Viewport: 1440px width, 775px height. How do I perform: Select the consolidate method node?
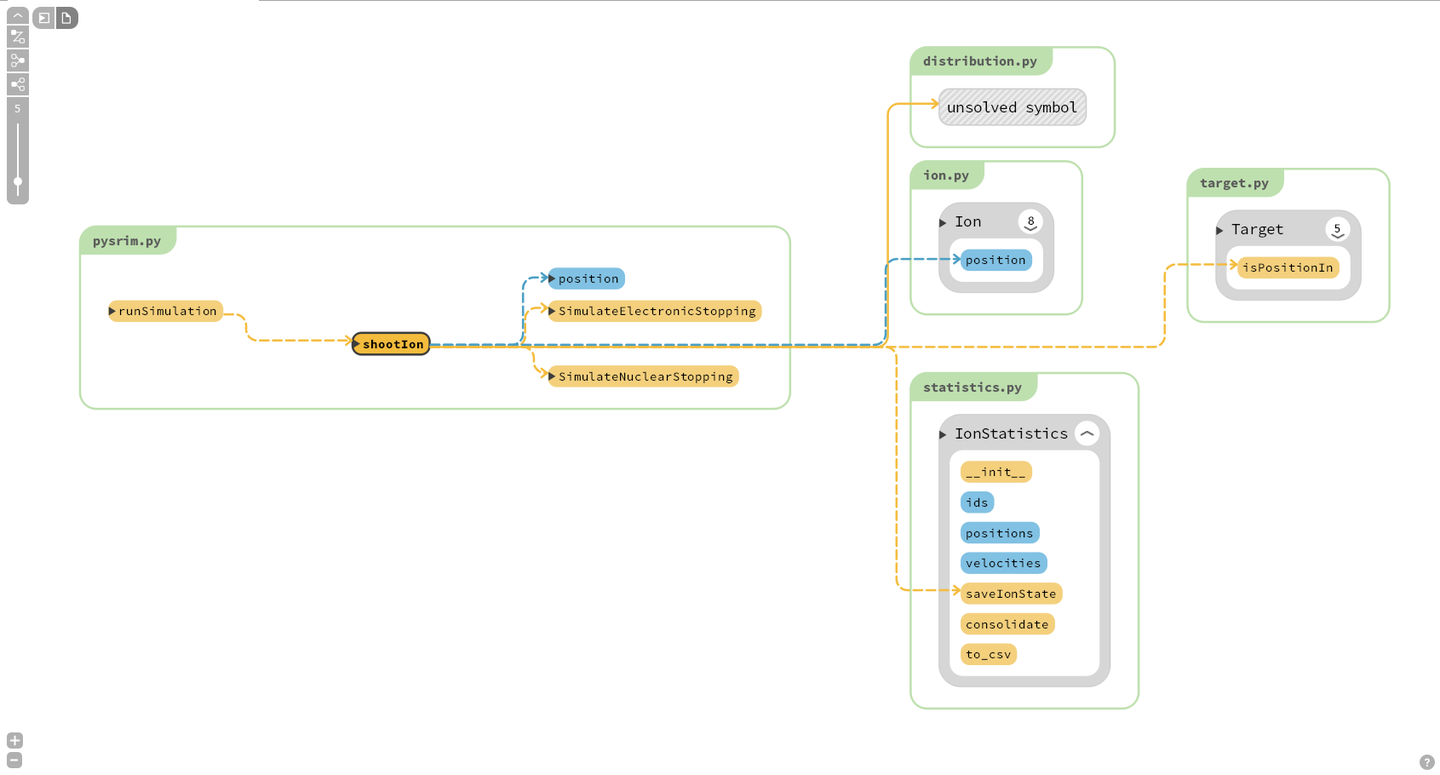1007,624
